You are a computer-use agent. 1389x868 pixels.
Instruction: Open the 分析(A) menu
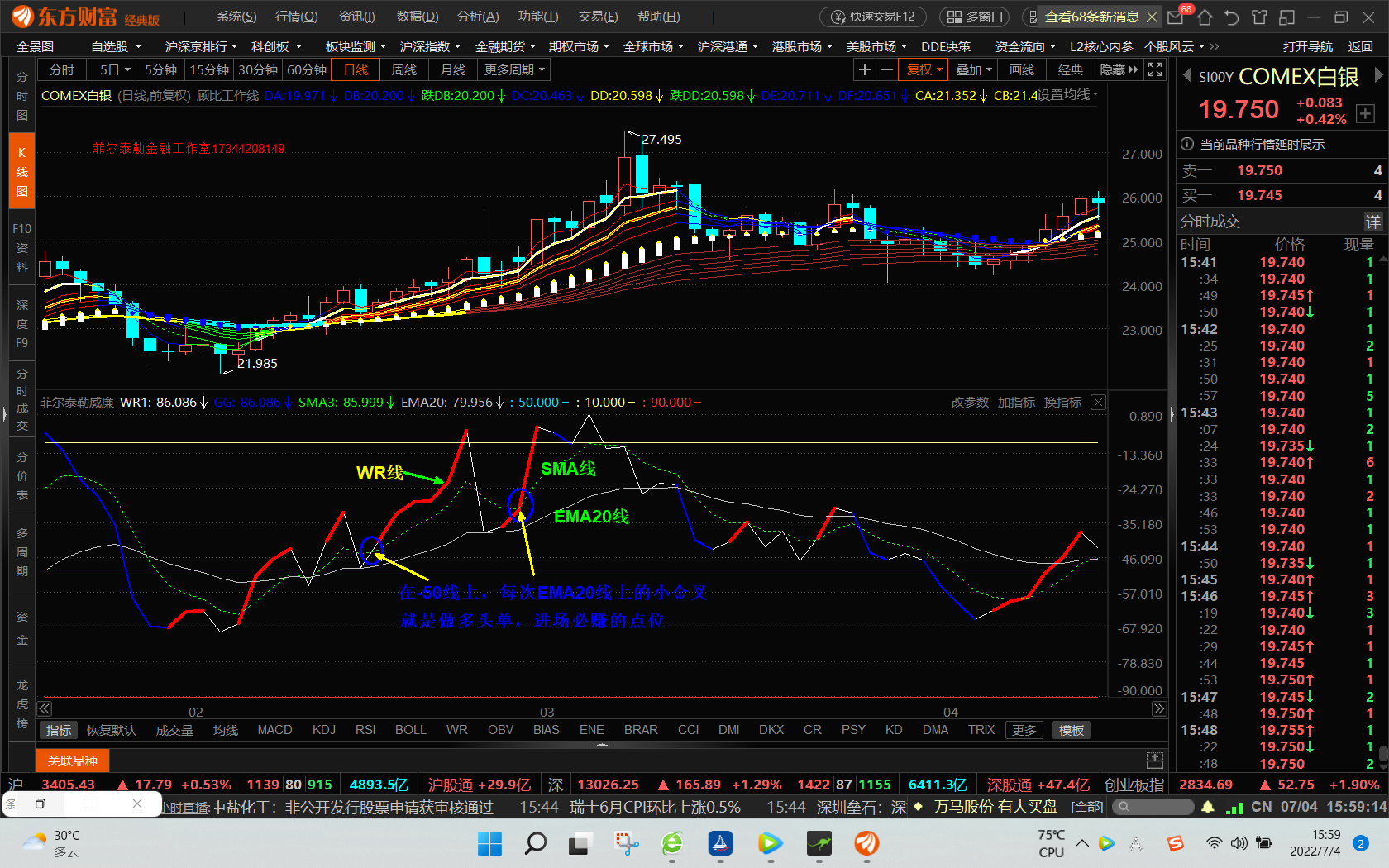pos(478,17)
